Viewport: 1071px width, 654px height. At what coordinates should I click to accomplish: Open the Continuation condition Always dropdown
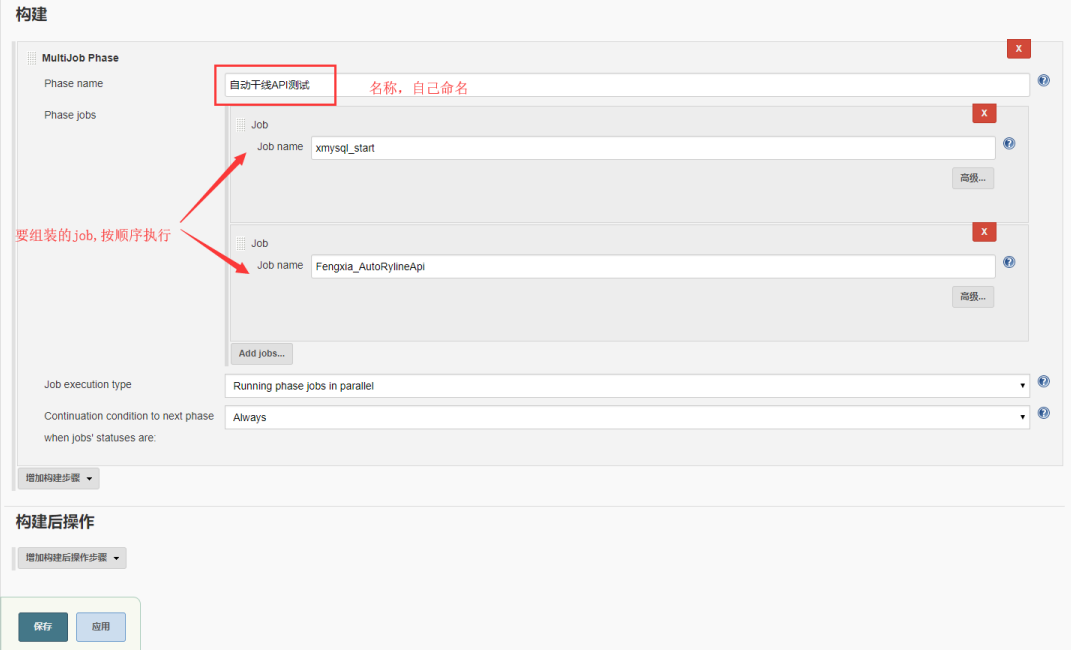[x=626, y=417]
